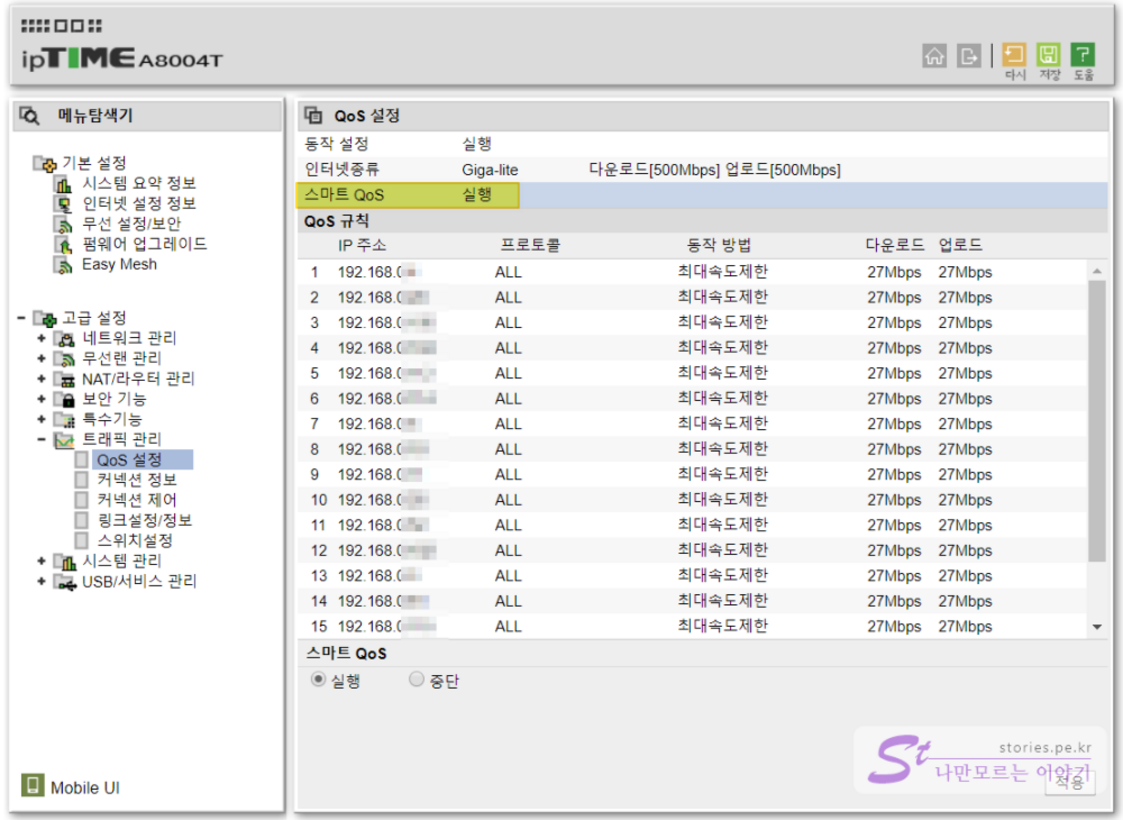Open 시스템 요약 정보 menu item
Viewport: 1123px width, 820px height.
(x=139, y=183)
